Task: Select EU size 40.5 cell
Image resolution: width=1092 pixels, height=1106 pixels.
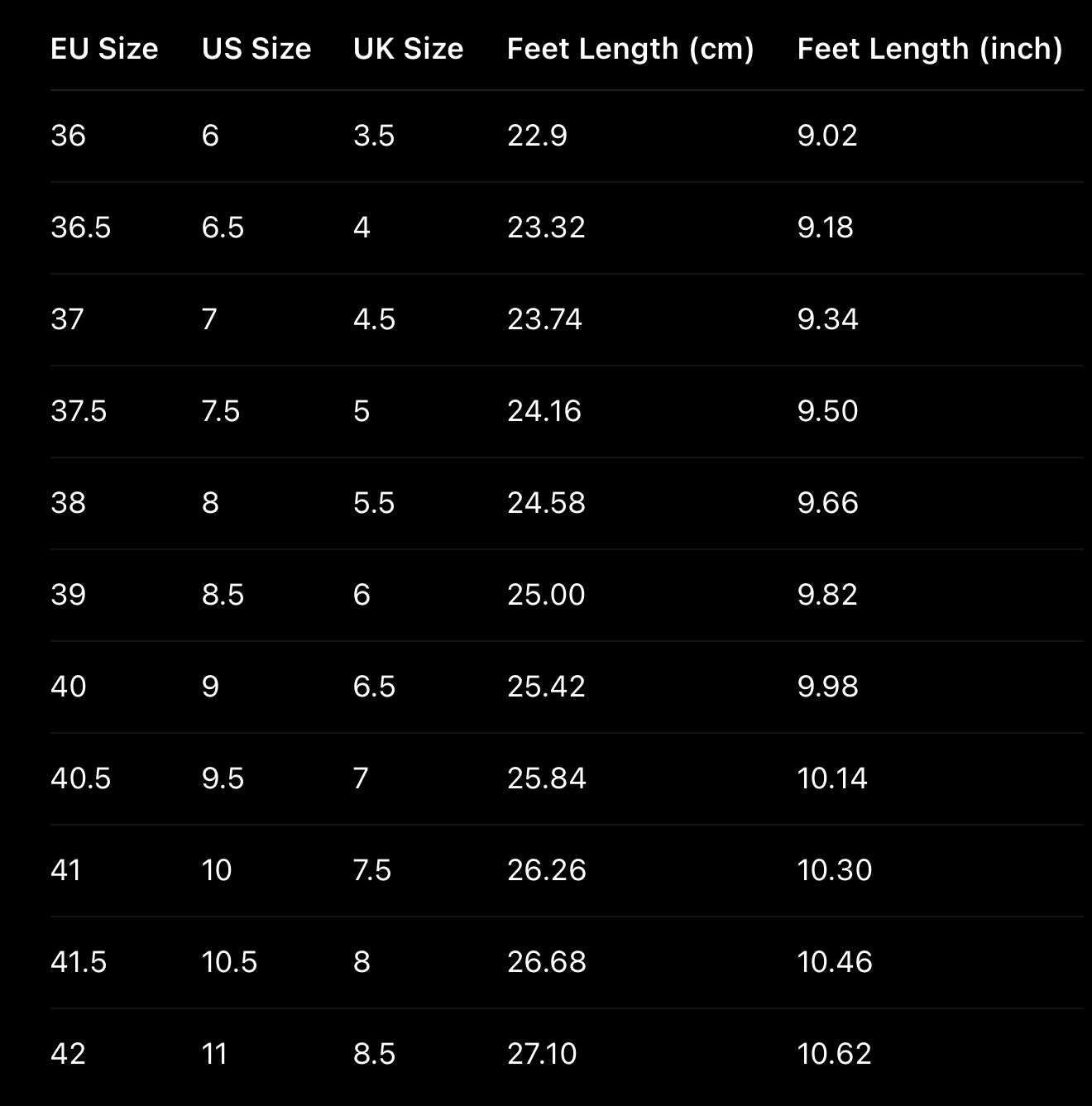Action: pyautogui.click(x=80, y=778)
